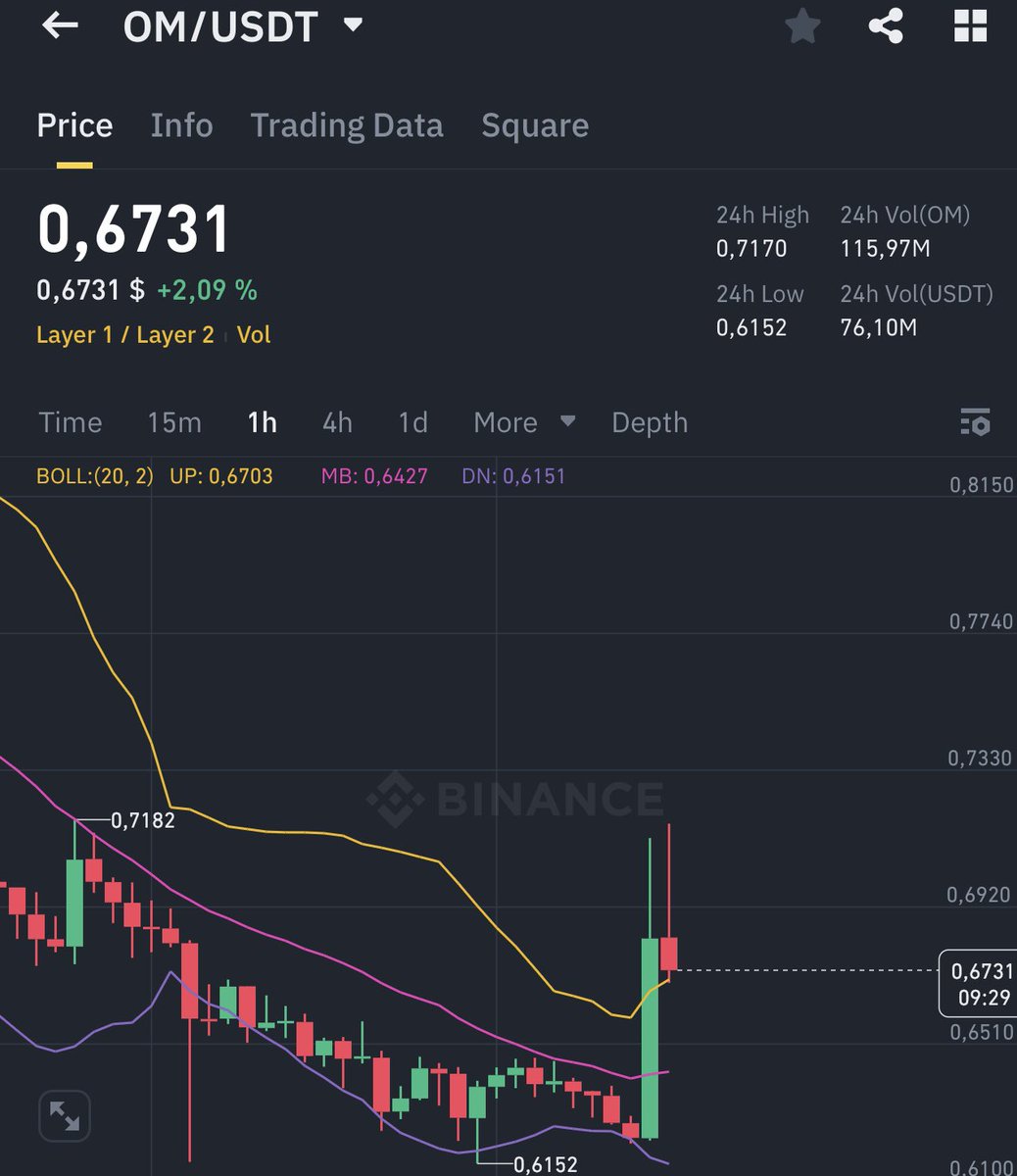Open candle interval settings icon beside Depth
The width and height of the screenshot is (1017, 1176).
[x=973, y=422]
